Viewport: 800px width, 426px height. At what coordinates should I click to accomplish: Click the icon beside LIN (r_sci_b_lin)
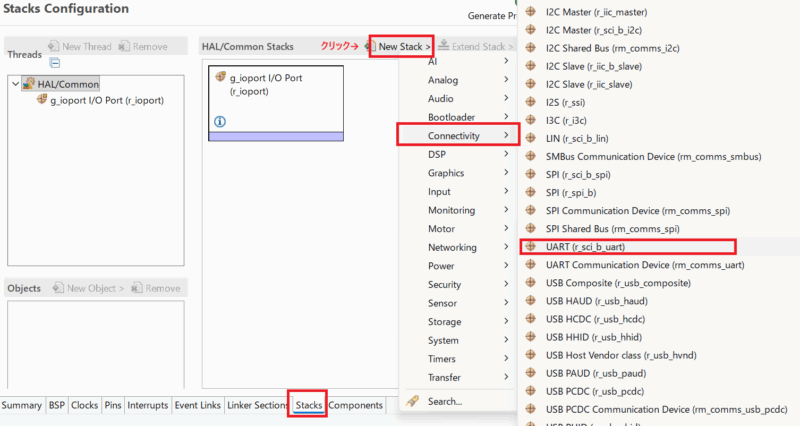coord(531,138)
